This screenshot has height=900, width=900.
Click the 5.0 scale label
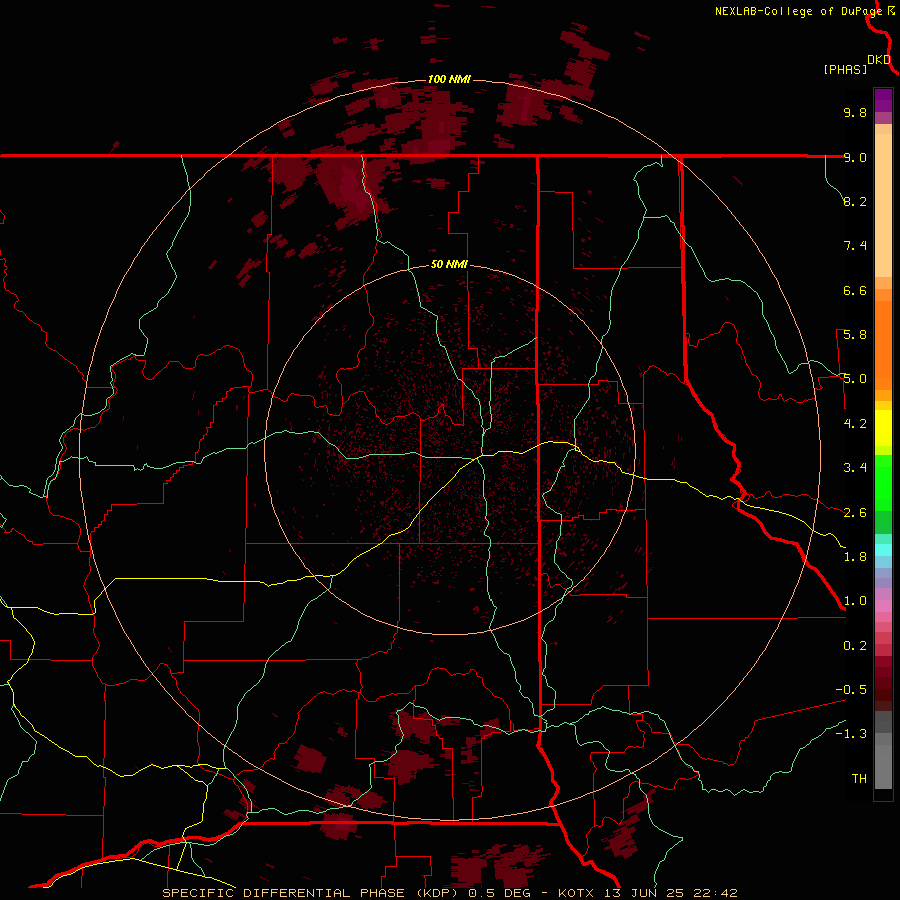855,379
